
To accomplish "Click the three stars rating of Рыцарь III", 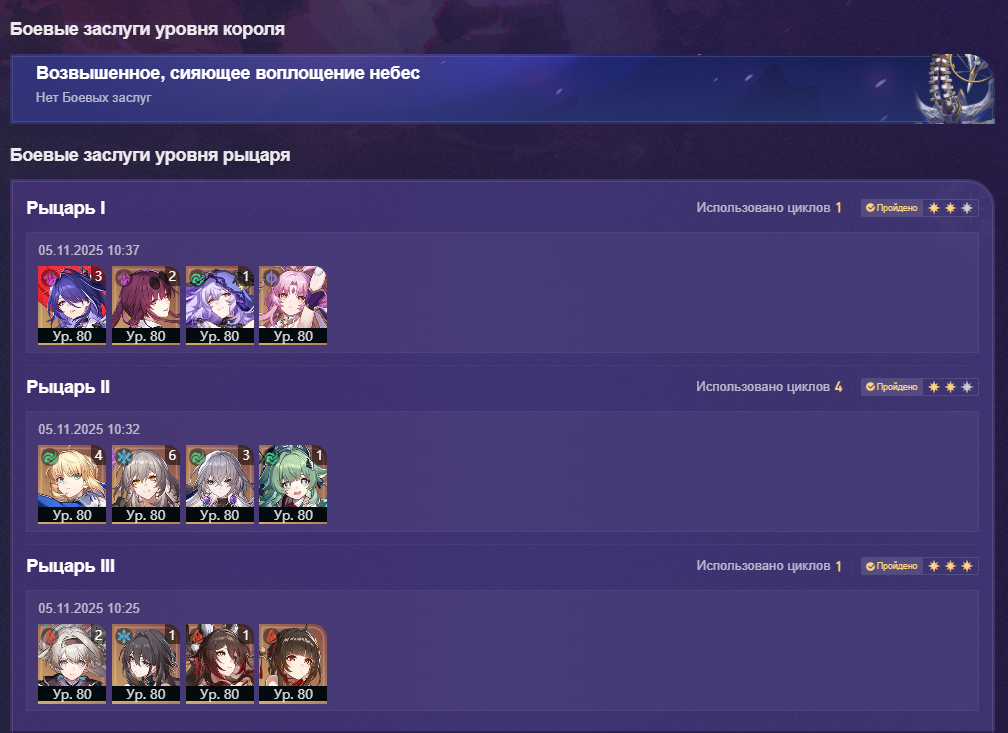I will [950, 566].
